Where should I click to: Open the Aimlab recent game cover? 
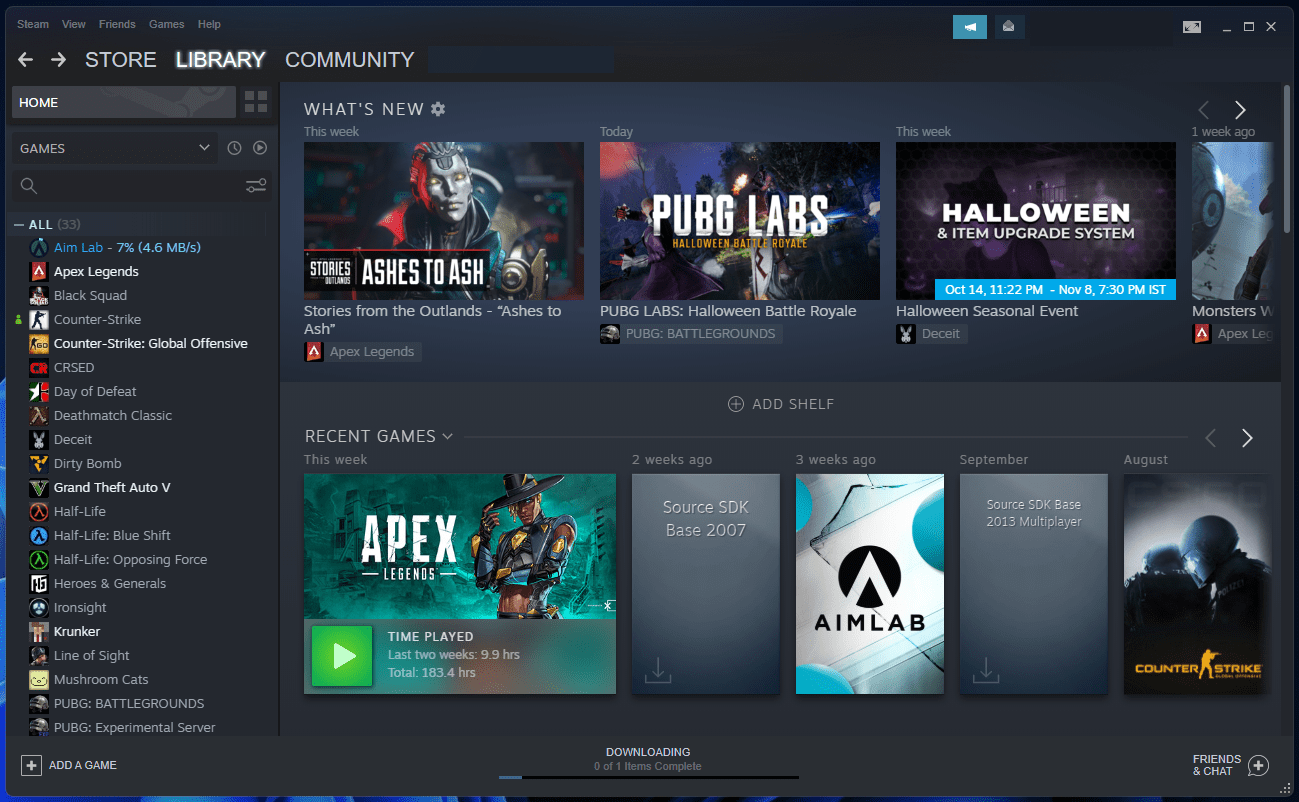(870, 584)
